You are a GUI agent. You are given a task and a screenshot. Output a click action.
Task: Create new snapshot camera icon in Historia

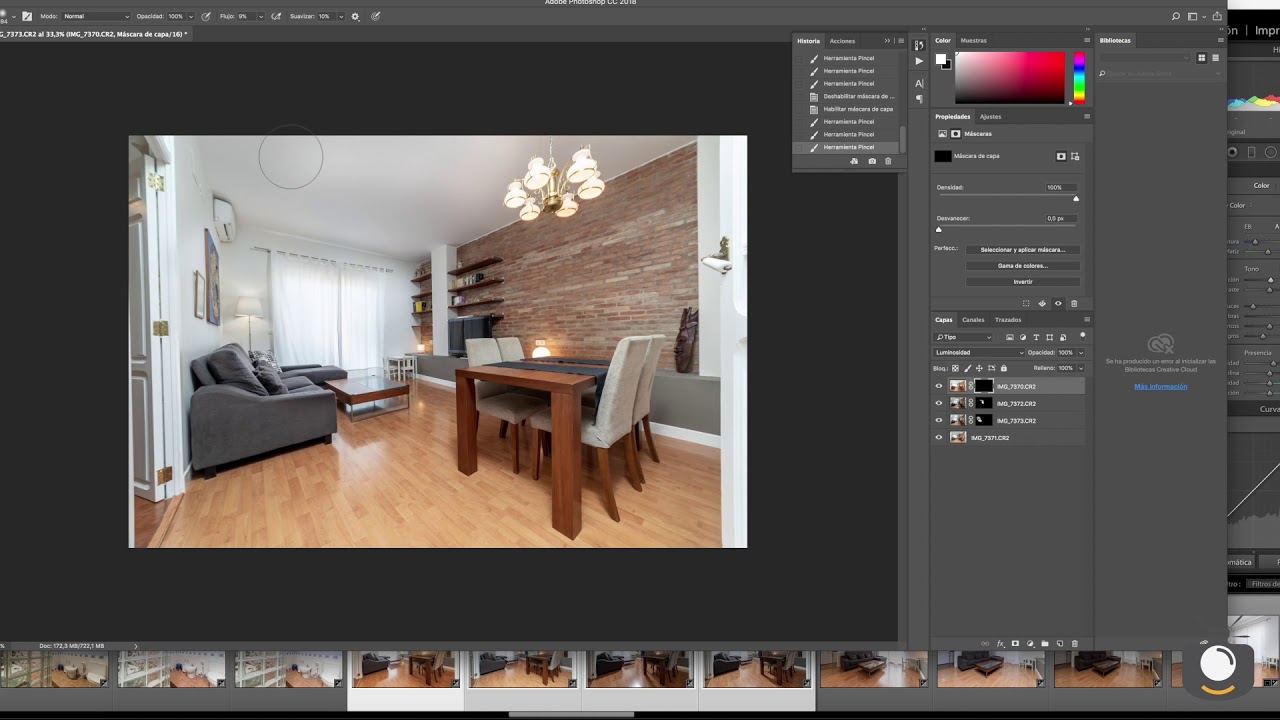[x=872, y=161]
